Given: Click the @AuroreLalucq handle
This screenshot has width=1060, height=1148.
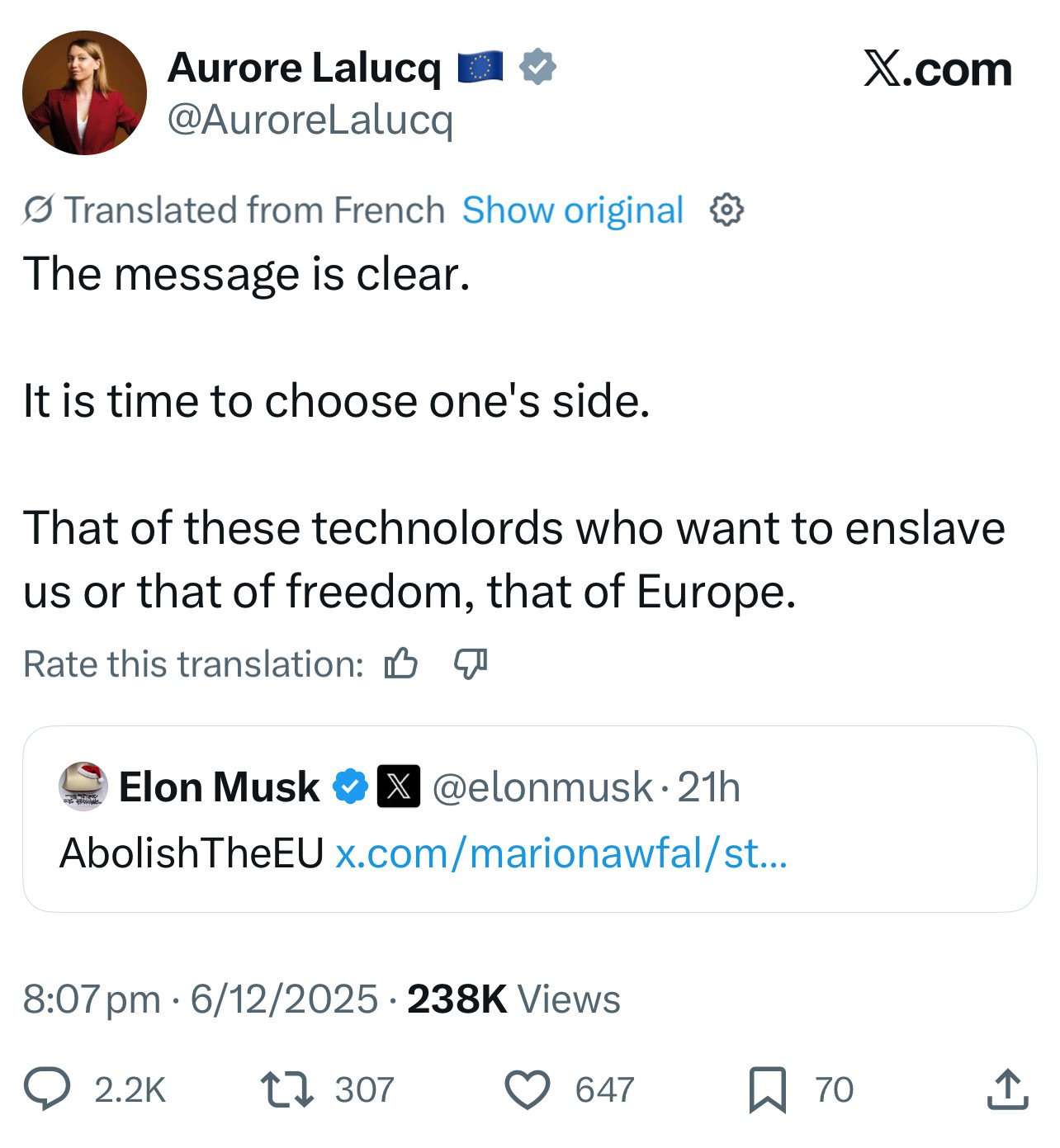Looking at the screenshot, I should pos(310,121).
